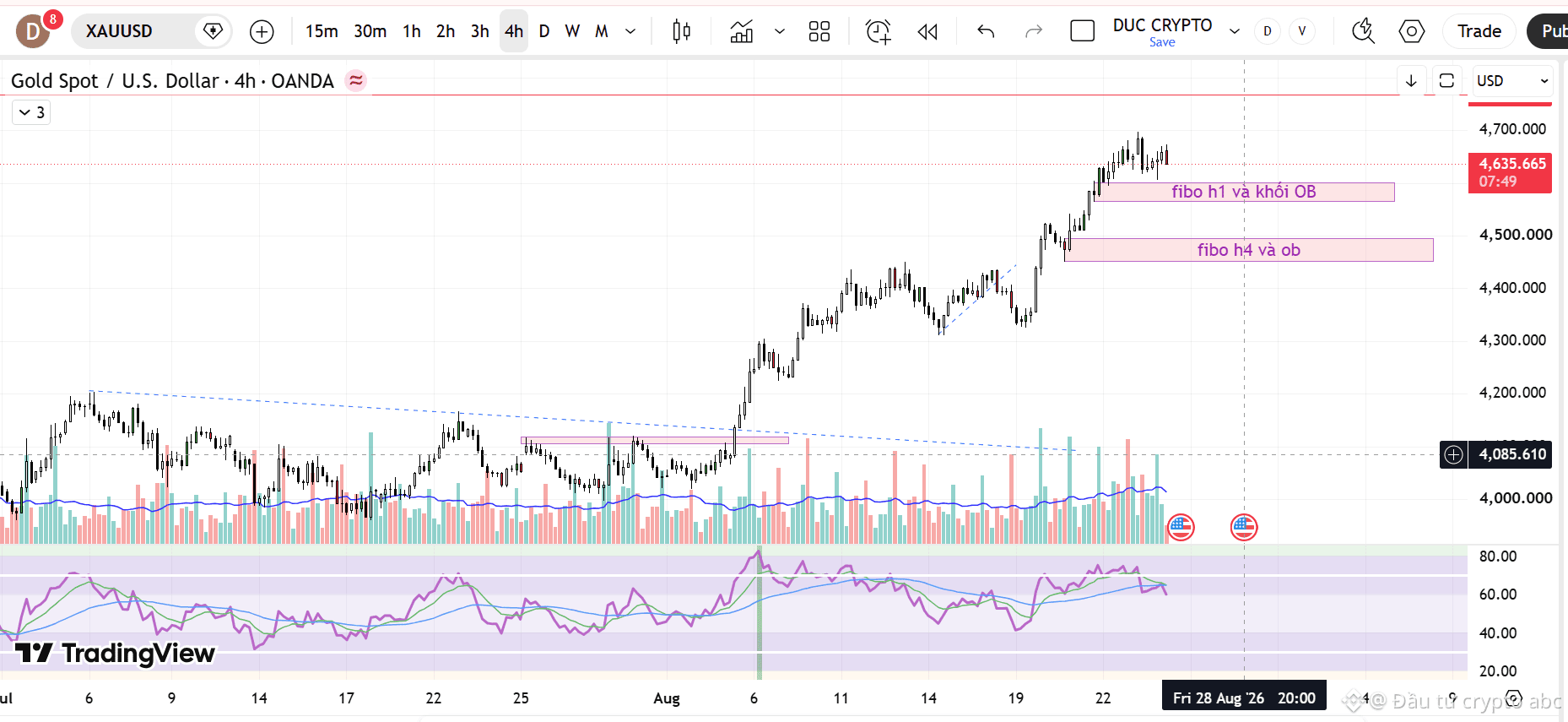Save the chart layout

(1162, 42)
